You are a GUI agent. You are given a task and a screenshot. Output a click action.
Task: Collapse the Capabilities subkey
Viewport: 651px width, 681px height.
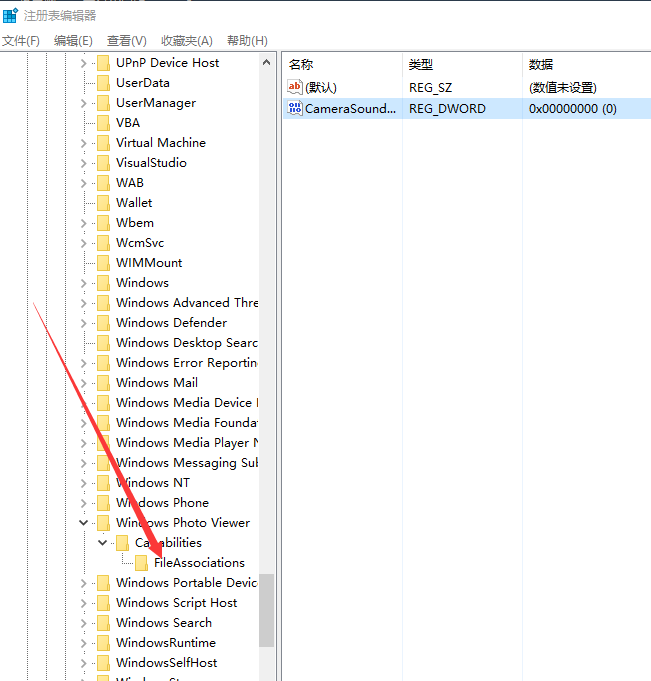tap(102, 543)
